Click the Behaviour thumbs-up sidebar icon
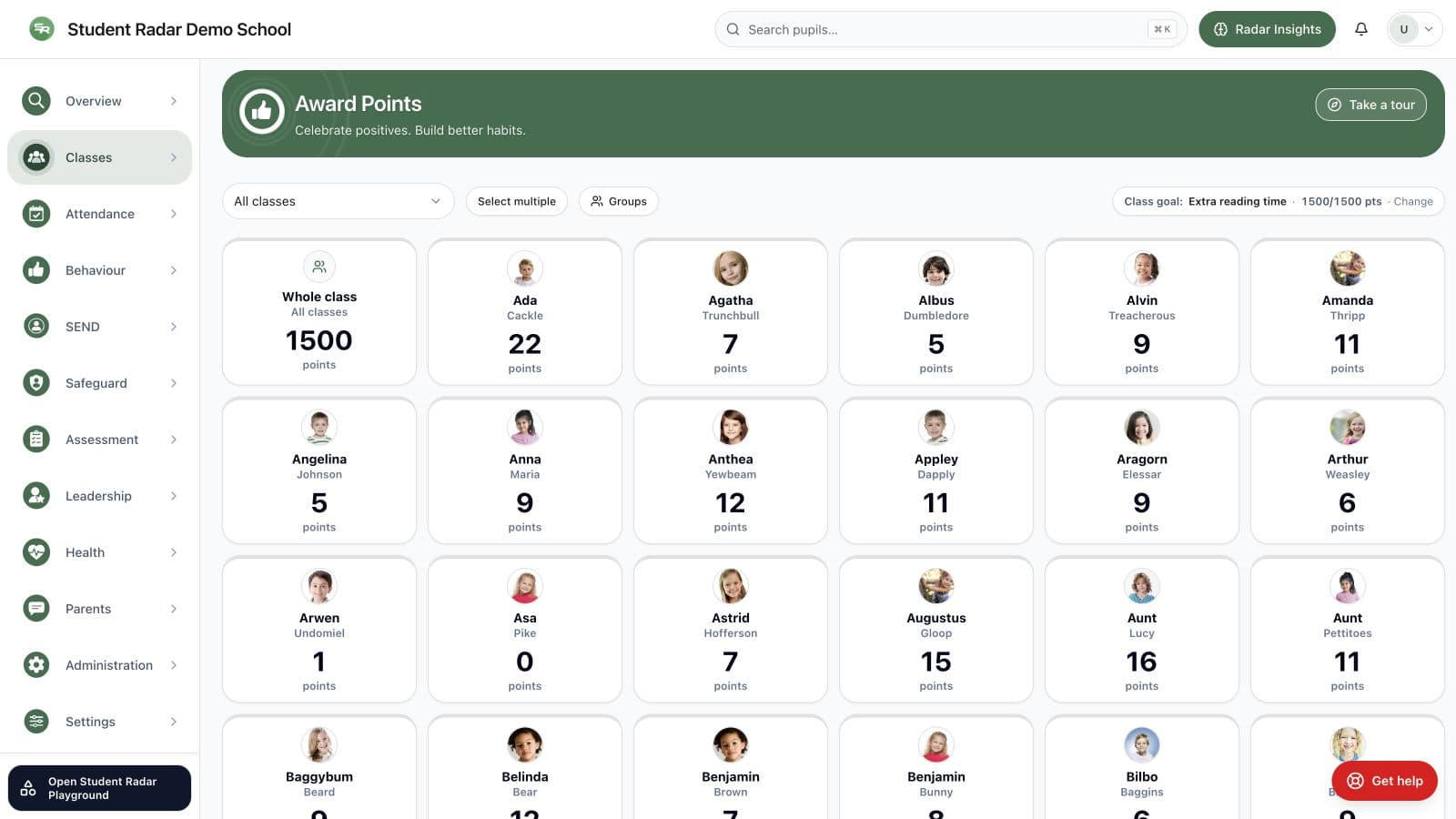The image size is (1456, 819). [x=36, y=270]
